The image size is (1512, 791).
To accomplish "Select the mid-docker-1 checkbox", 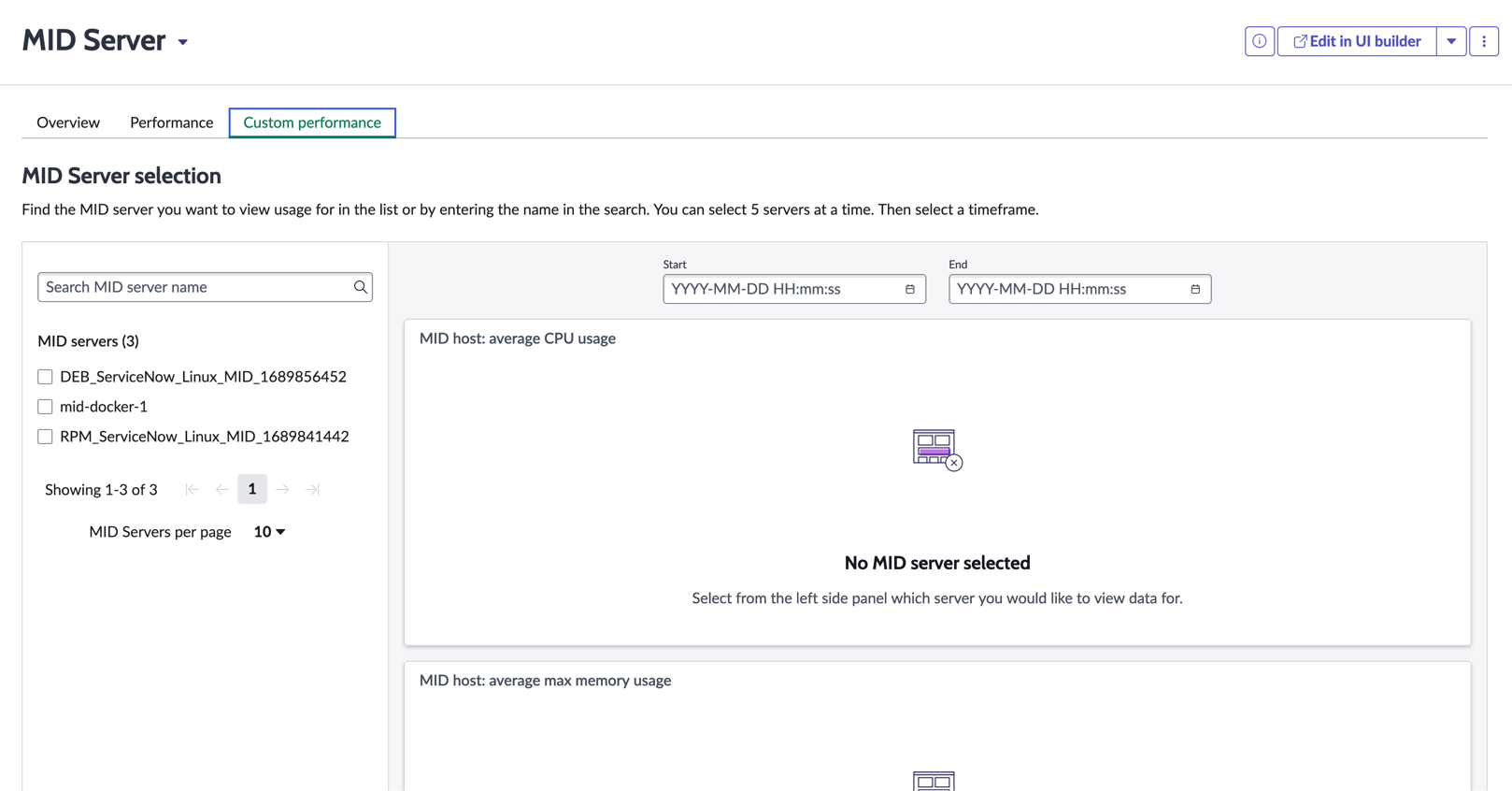I will (45, 407).
